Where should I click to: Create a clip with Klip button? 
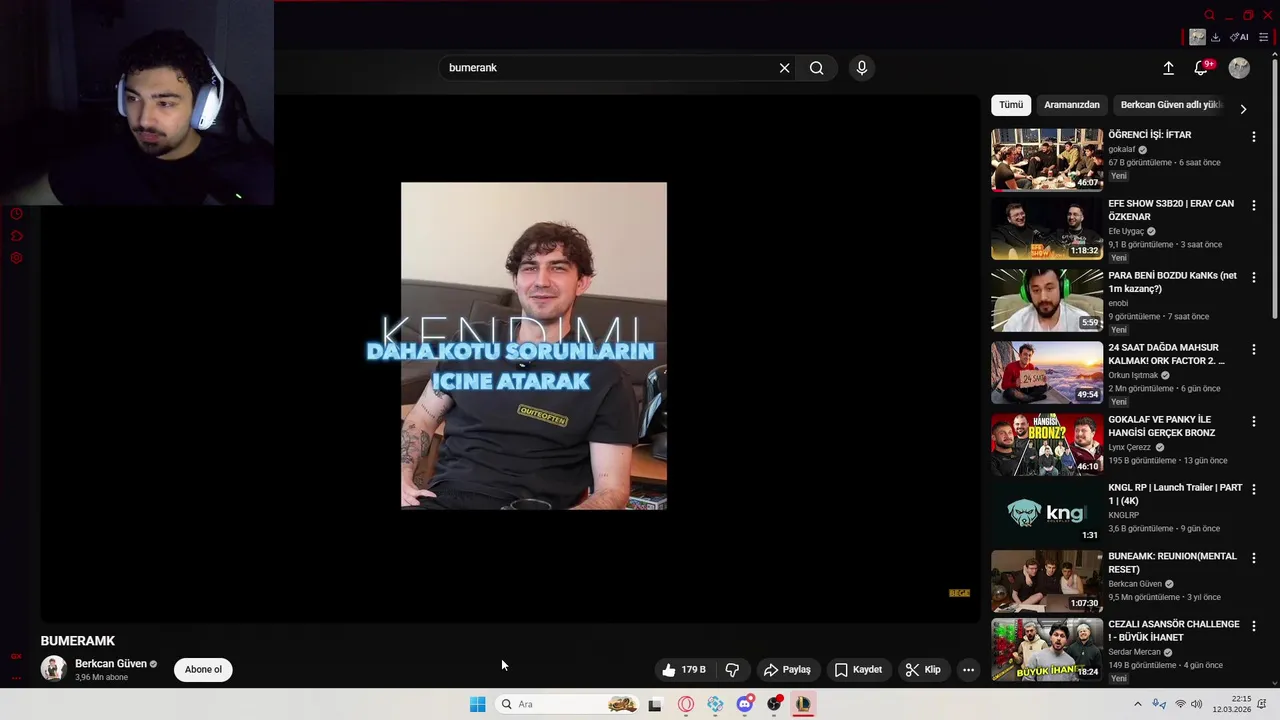(923, 670)
